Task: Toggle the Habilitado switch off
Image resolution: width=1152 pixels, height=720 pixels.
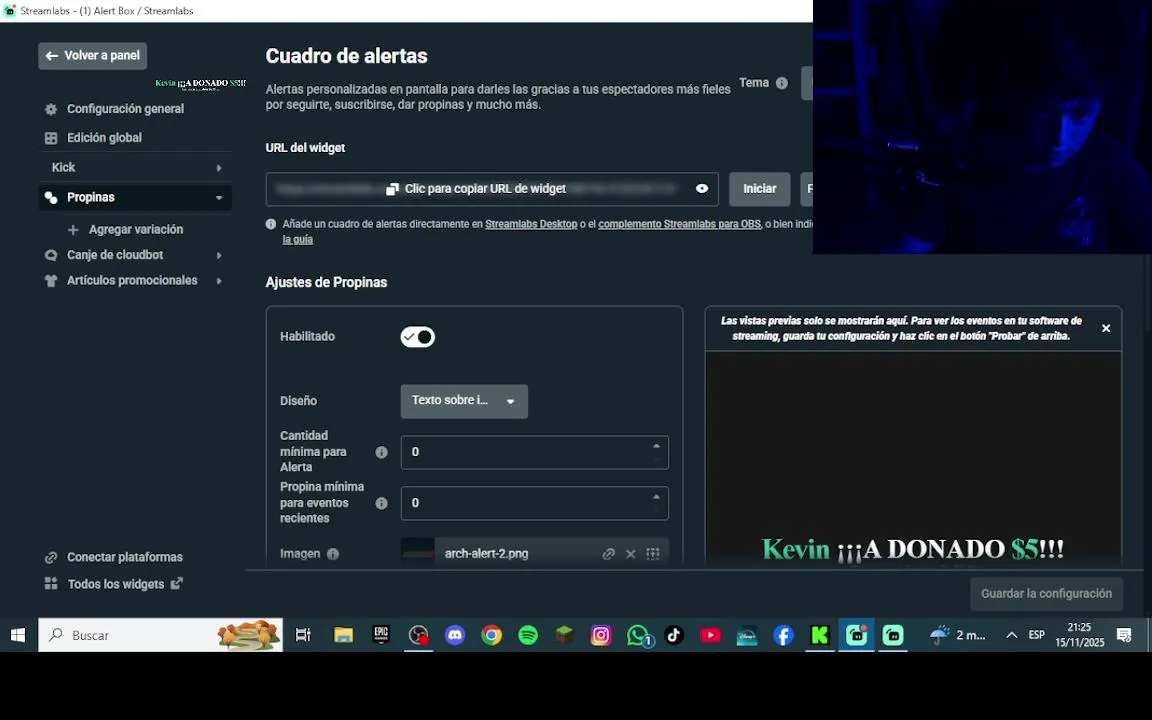Action: (417, 337)
